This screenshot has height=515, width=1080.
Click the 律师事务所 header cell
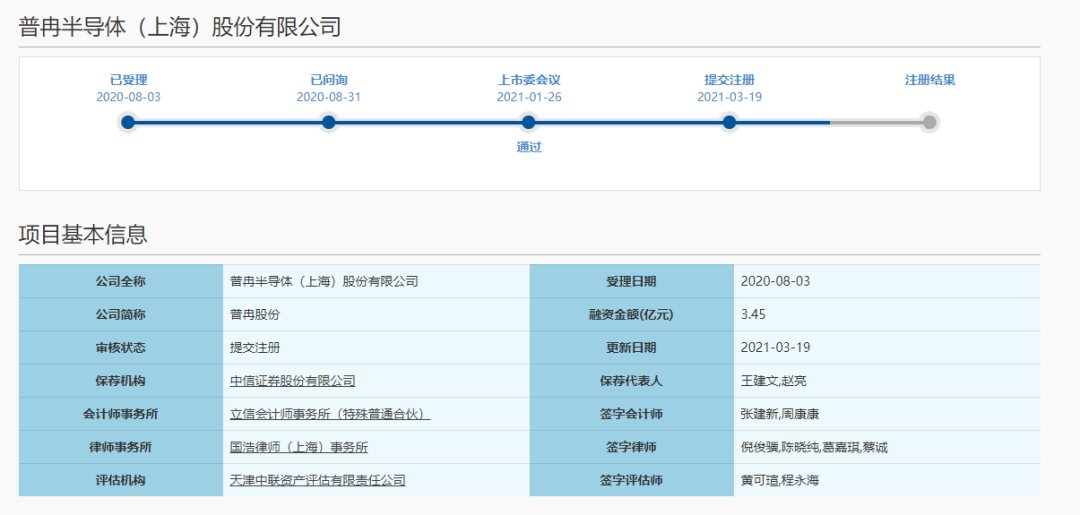(121, 447)
